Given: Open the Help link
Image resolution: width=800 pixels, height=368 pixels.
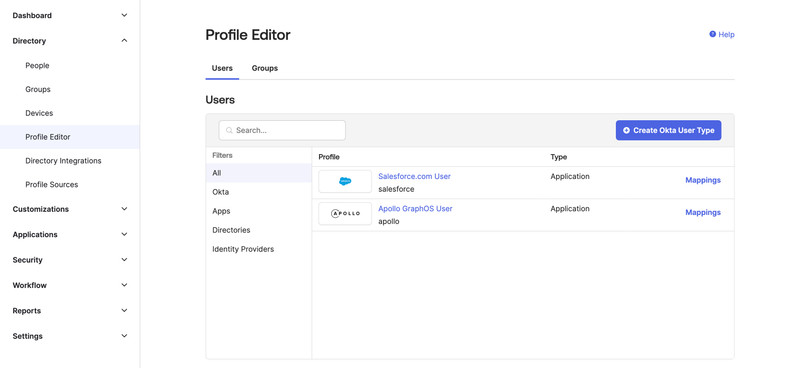Looking at the screenshot, I should pos(726,35).
